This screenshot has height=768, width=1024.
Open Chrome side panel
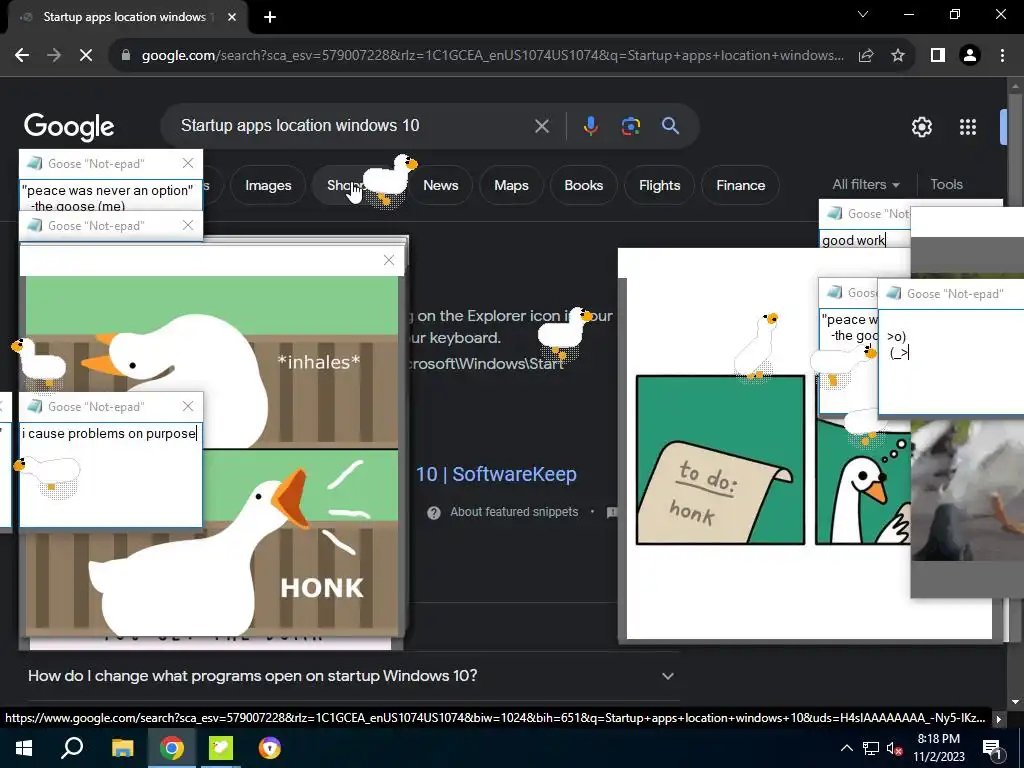[x=938, y=56]
